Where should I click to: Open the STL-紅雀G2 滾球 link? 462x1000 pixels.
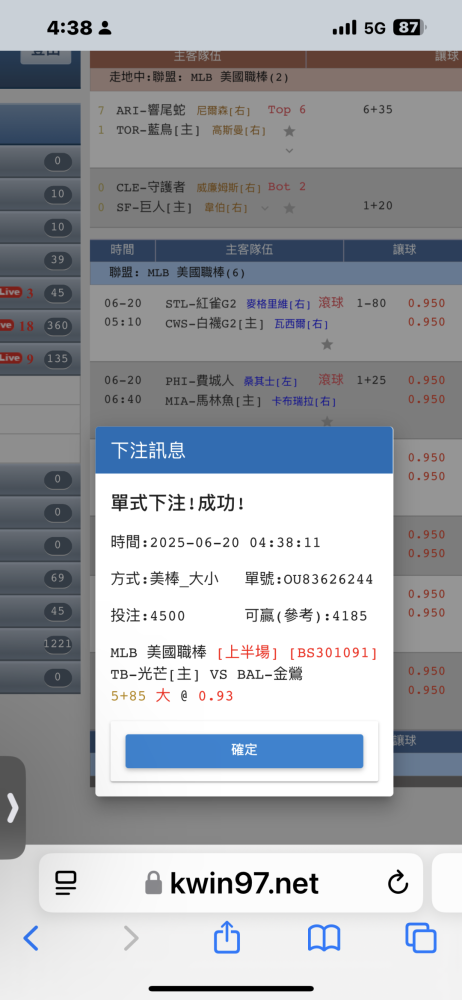pos(331,303)
